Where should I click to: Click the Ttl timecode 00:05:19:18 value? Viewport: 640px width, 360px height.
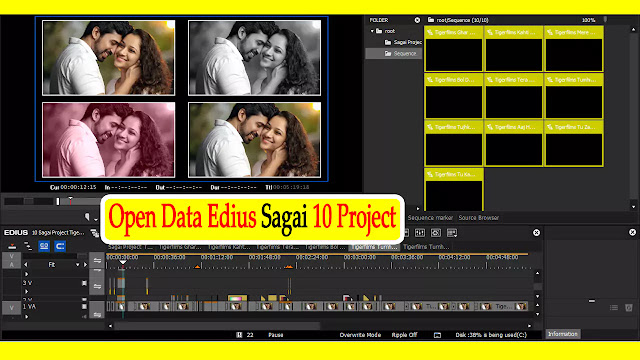pyautogui.click(x=291, y=187)
